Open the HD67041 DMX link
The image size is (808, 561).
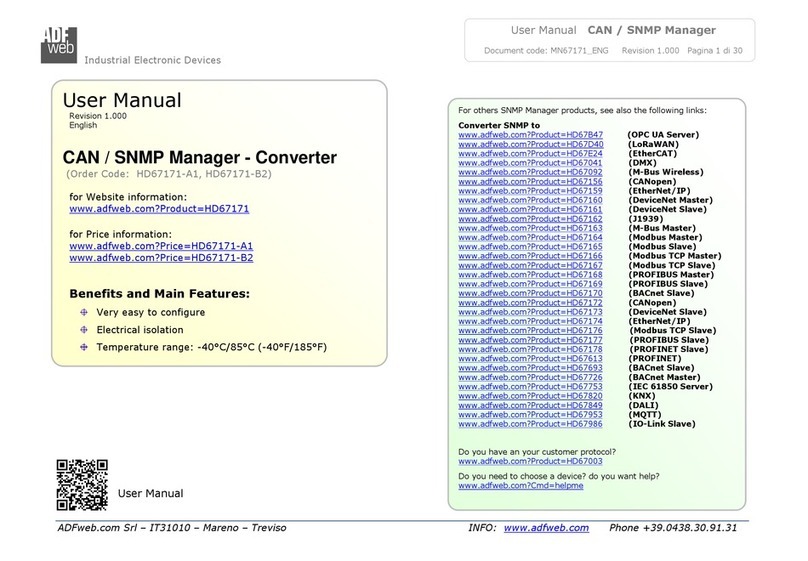(x=530, y=163)
